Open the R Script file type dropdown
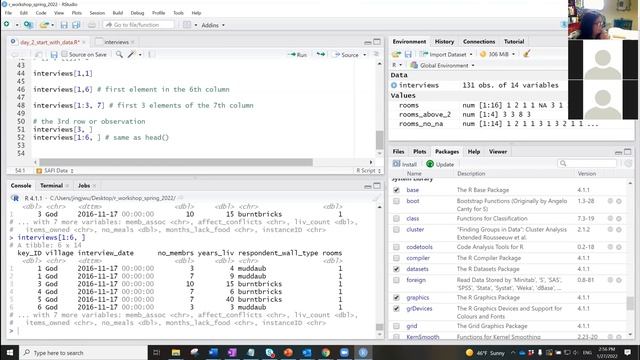The image size is (640, 360). click(369, 171)
